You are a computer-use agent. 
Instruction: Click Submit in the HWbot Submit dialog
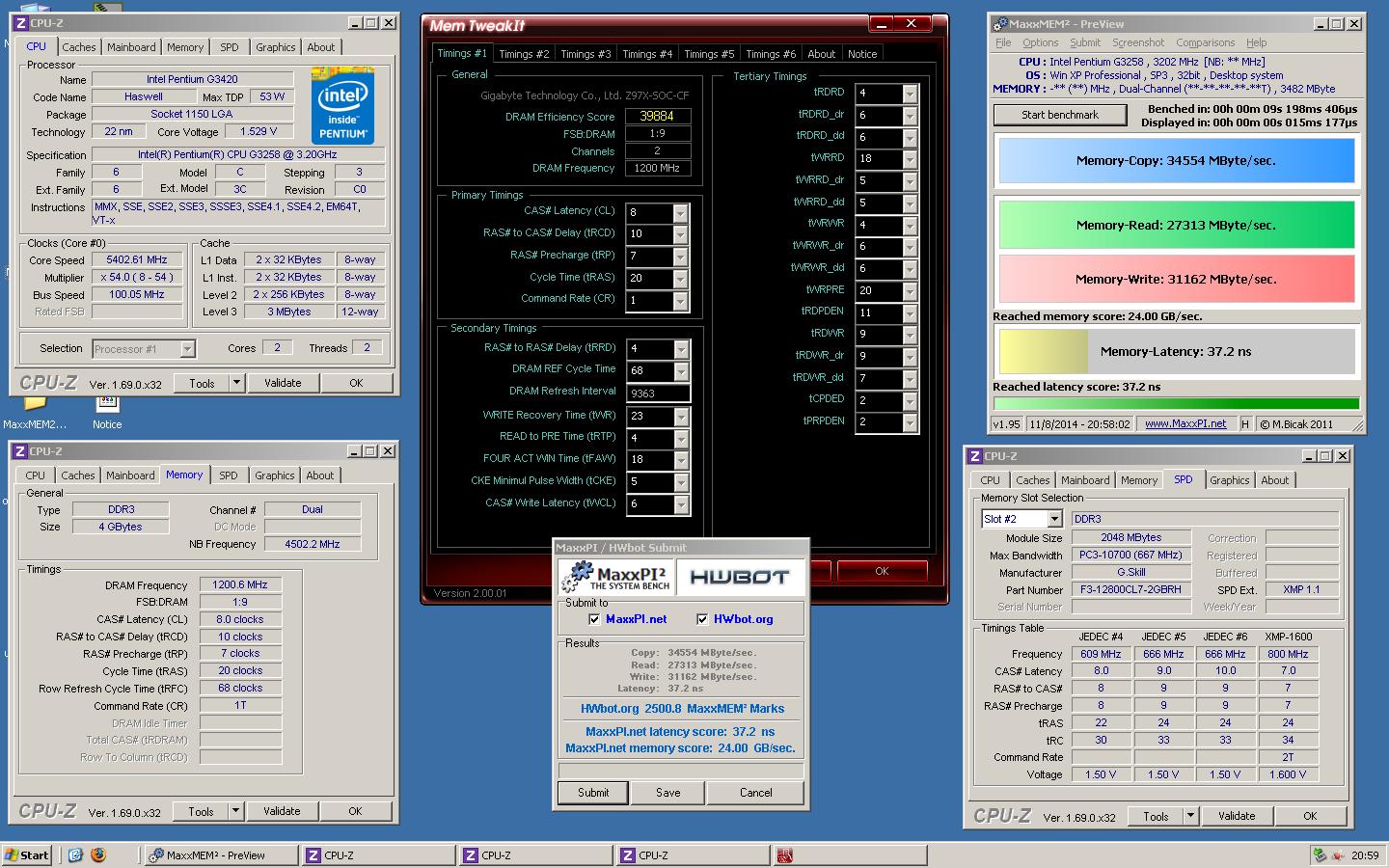[593, 793]
